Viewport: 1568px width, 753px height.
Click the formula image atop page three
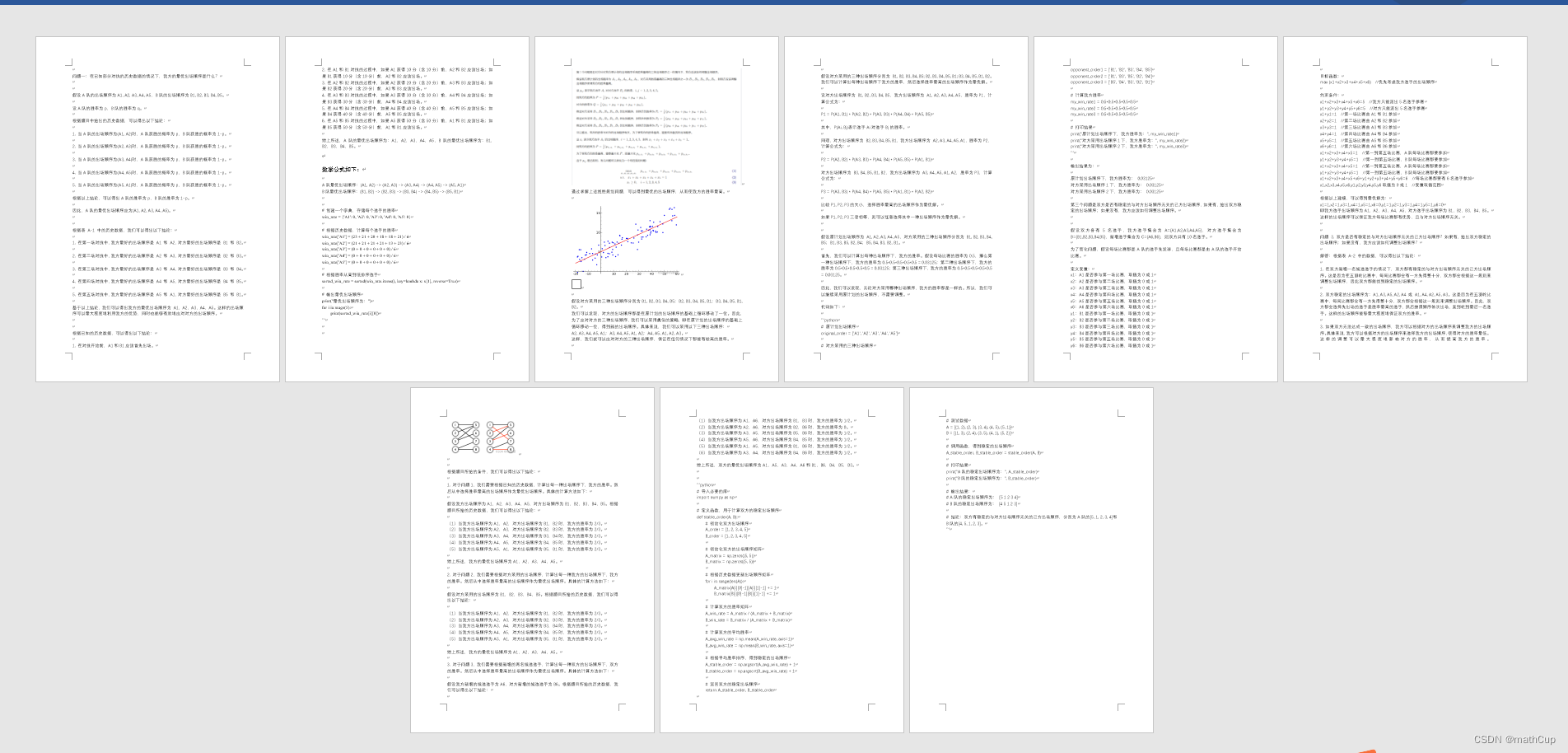[x=656, y=128]
